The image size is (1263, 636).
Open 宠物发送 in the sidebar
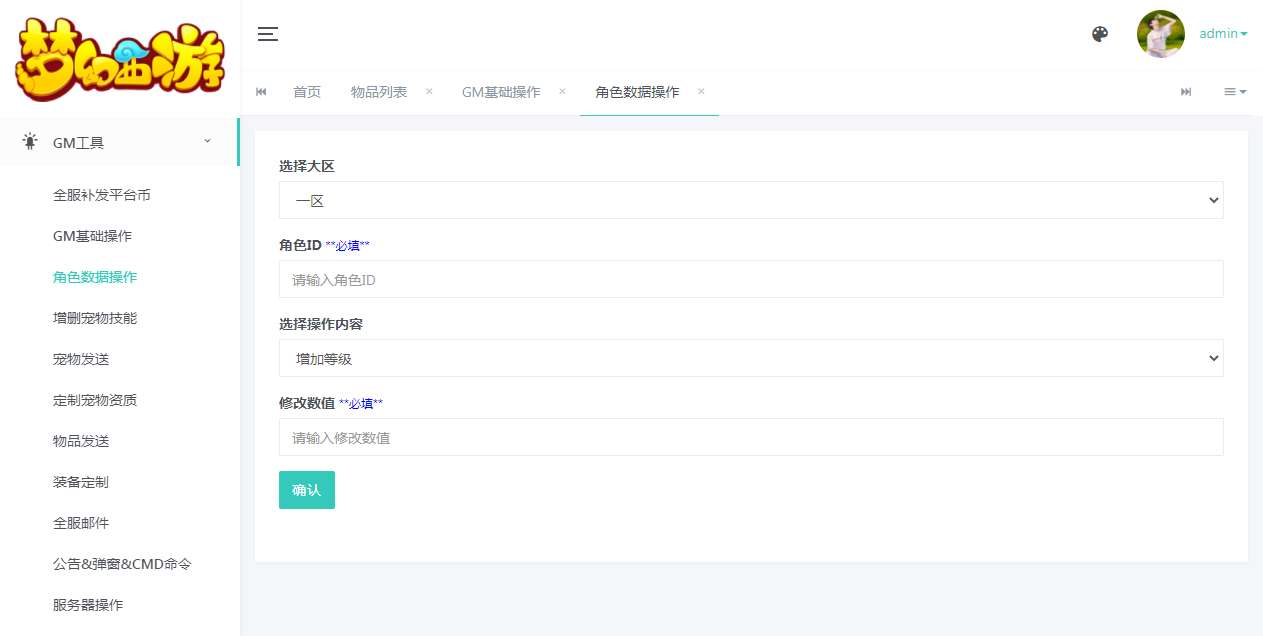coord(81,359)
